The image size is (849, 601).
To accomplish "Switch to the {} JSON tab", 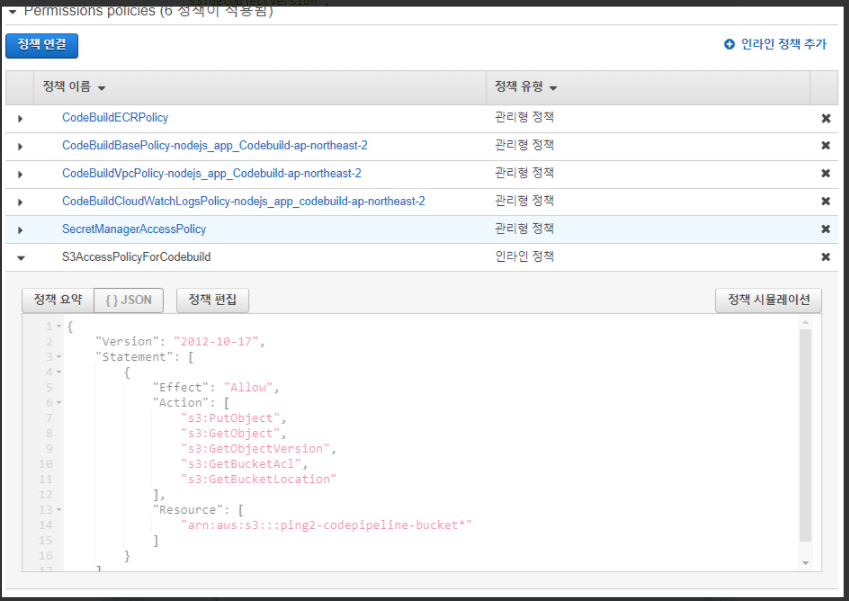I will (x=129, y=300).
